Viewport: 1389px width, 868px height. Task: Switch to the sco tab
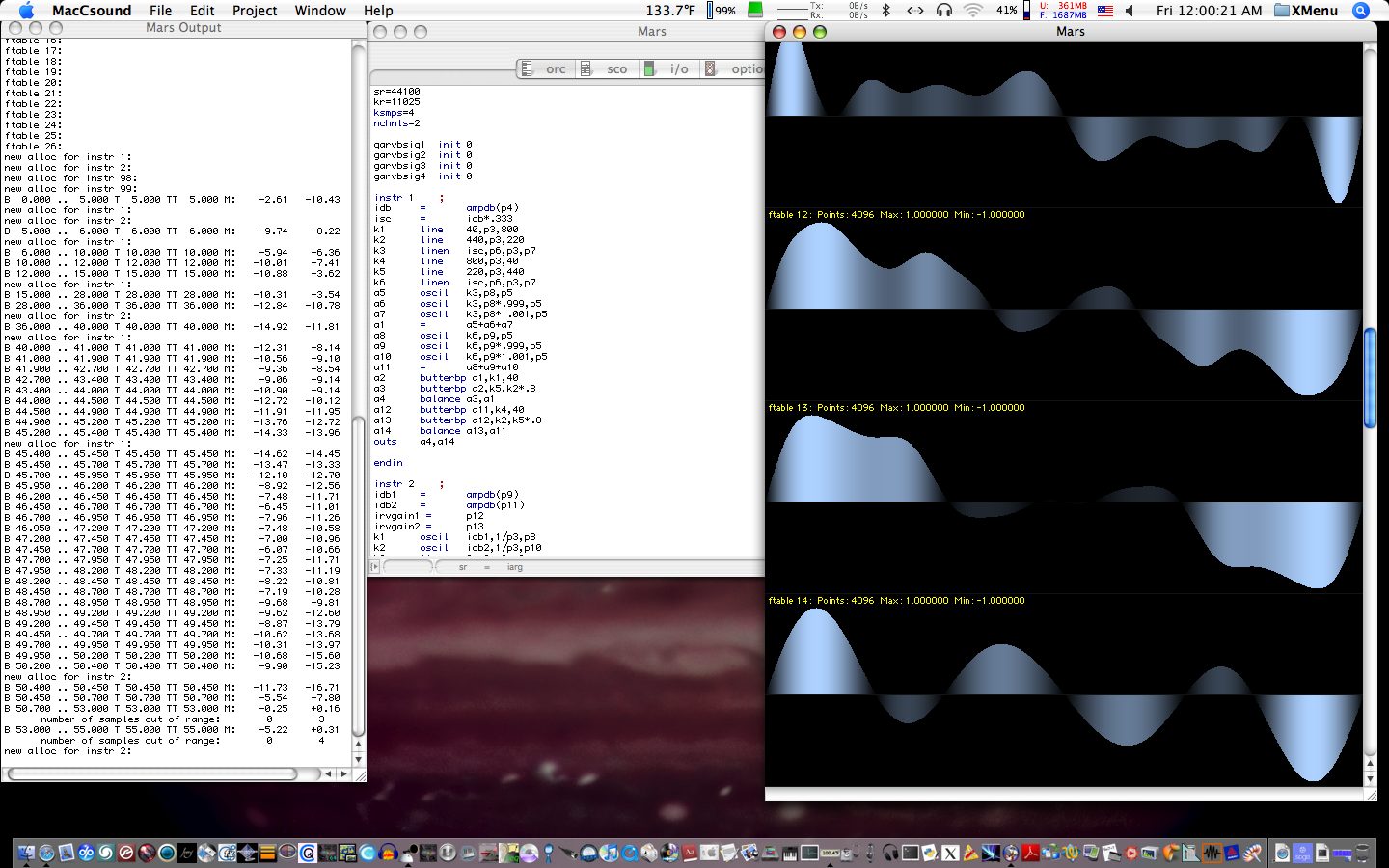click(x=606, y=68)
